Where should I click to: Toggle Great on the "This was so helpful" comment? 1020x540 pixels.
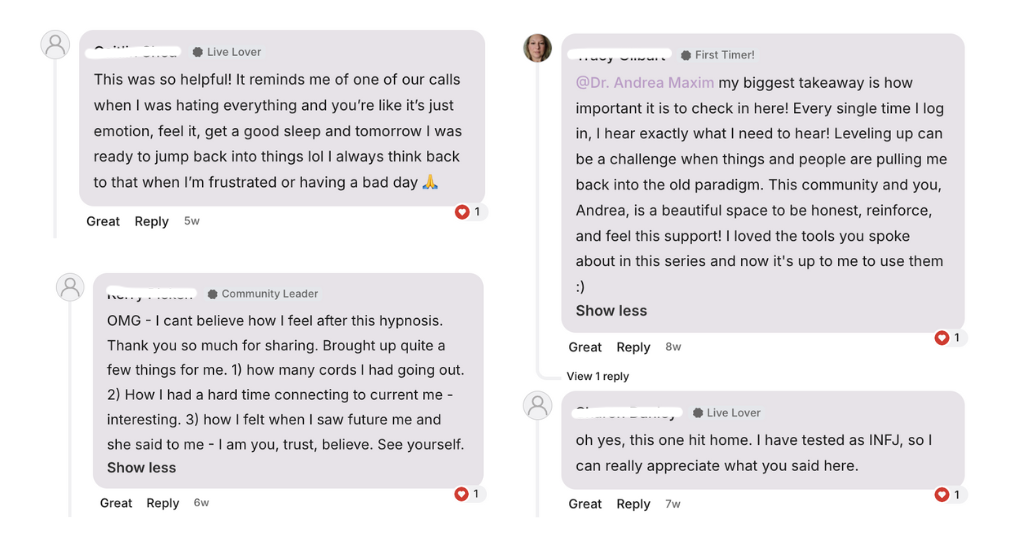[x=103, y=221]
